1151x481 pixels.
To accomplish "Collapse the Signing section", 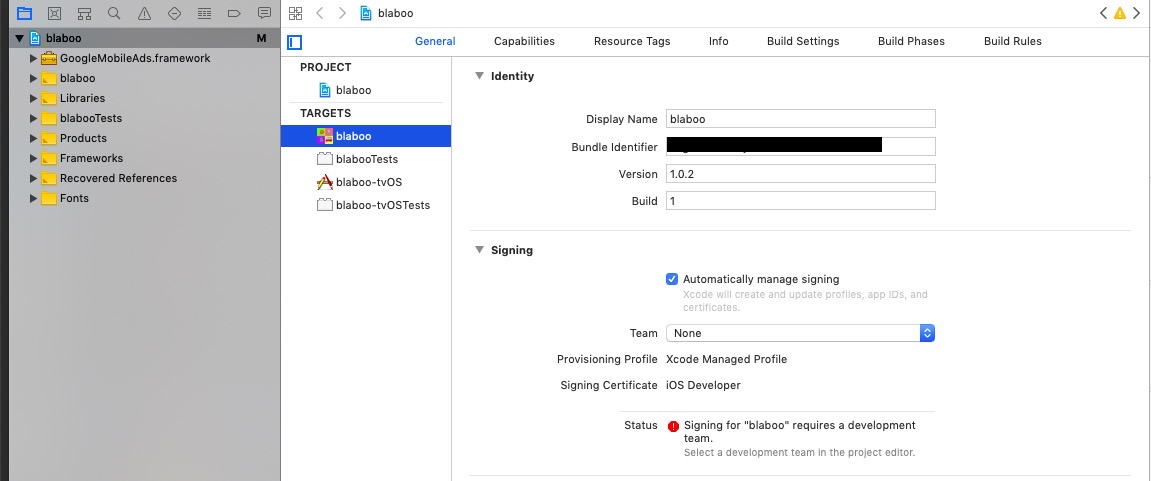I will (479, 250).
